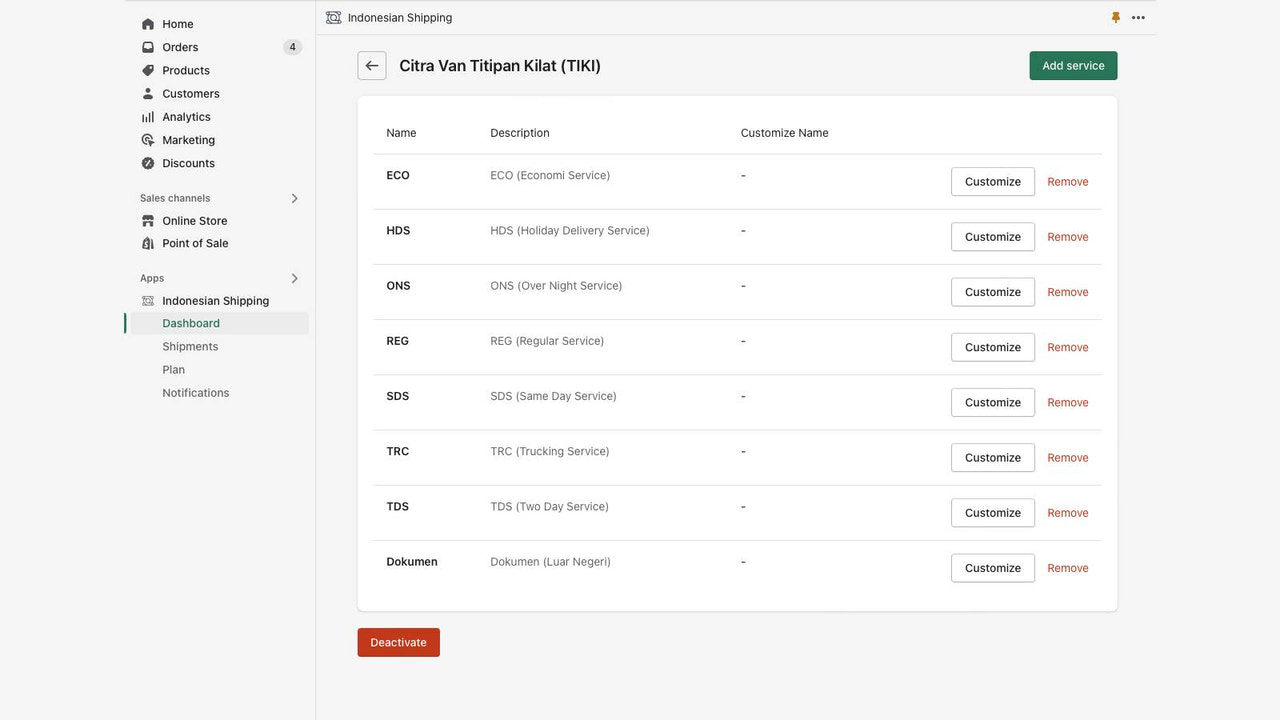Click 'REG (Regular Service)' description
The image size is (1280, 720).
[547, 341]
